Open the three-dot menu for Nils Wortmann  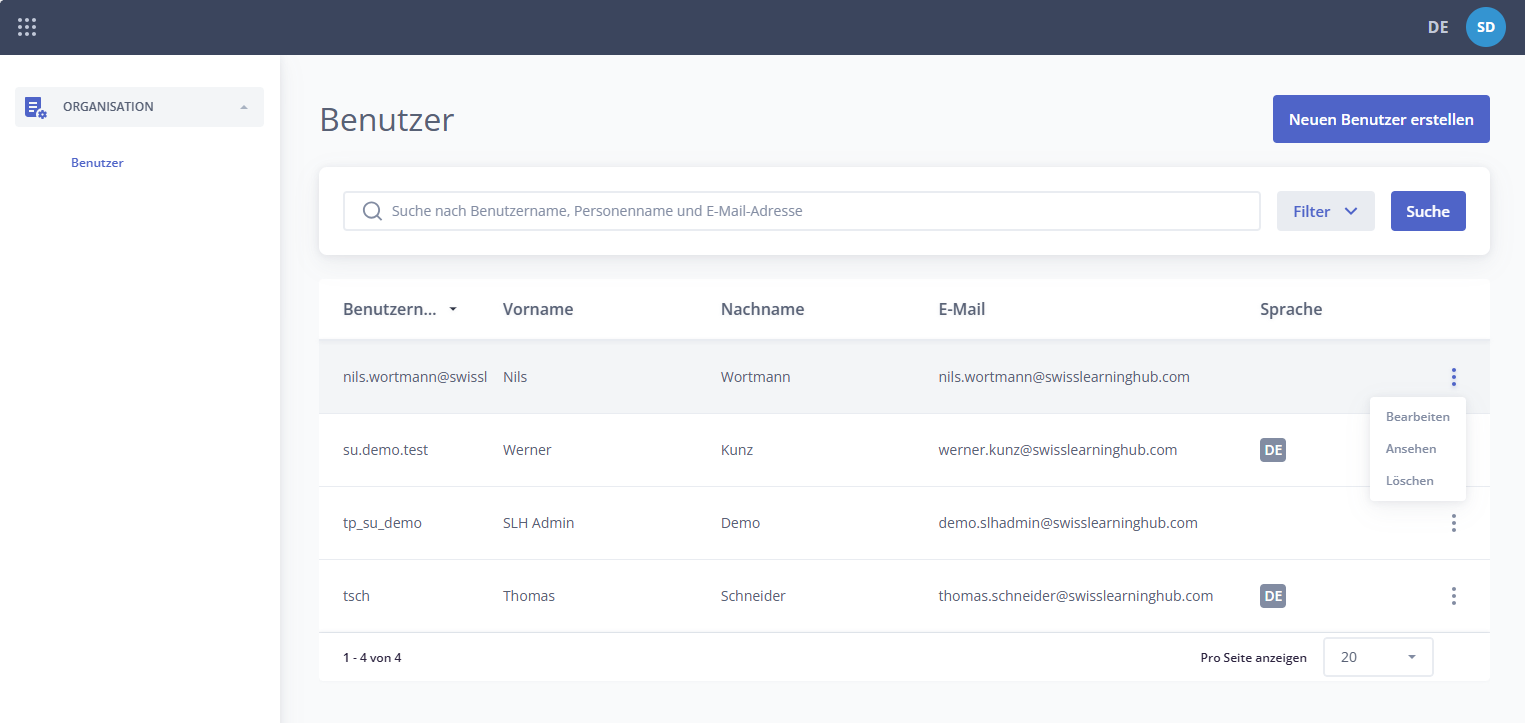[x=1453, y=377]
